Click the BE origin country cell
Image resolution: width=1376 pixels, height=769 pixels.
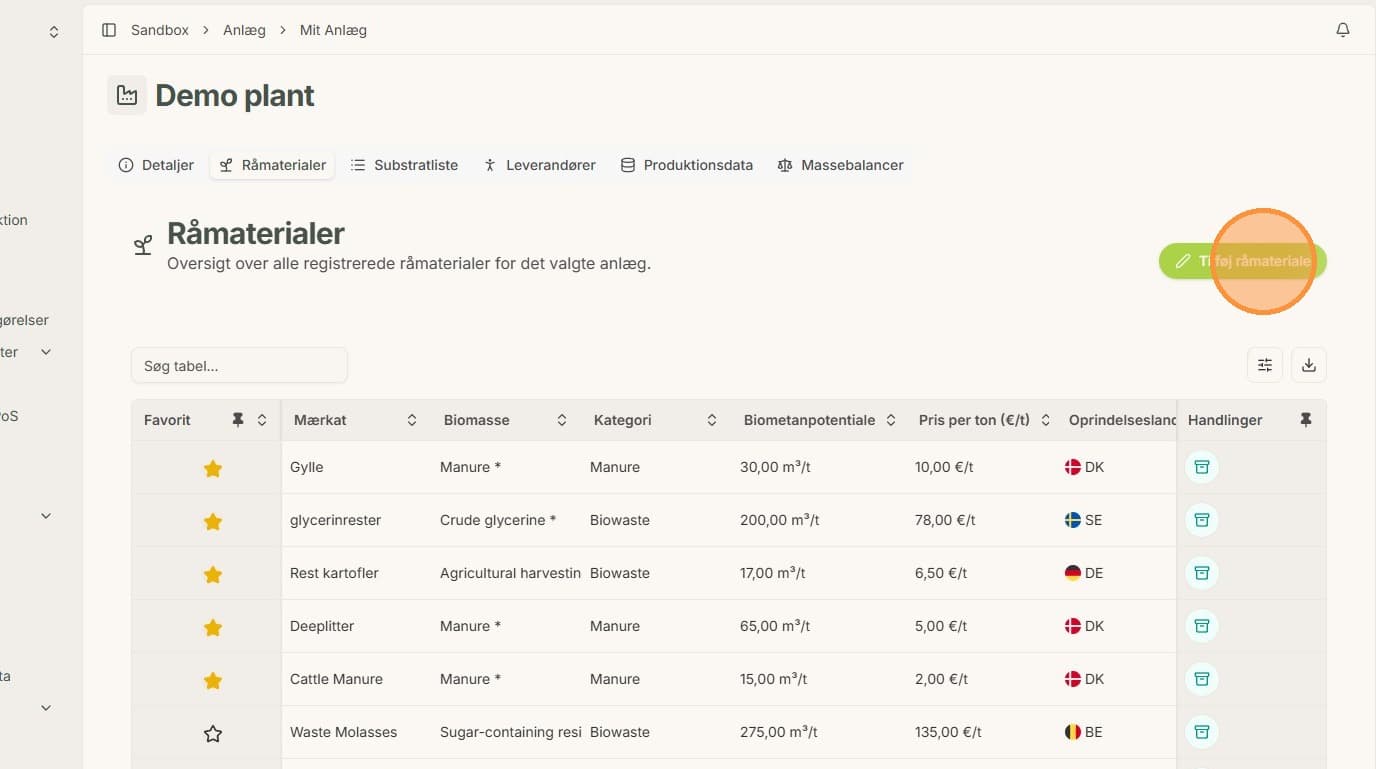pos(1084,732)
